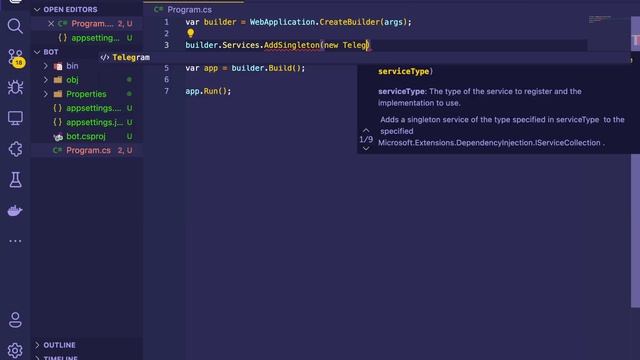The width and height of the screenshot is (640, 360).
Task: Open the Extensions view icon
Action: [x=15, y=149]
